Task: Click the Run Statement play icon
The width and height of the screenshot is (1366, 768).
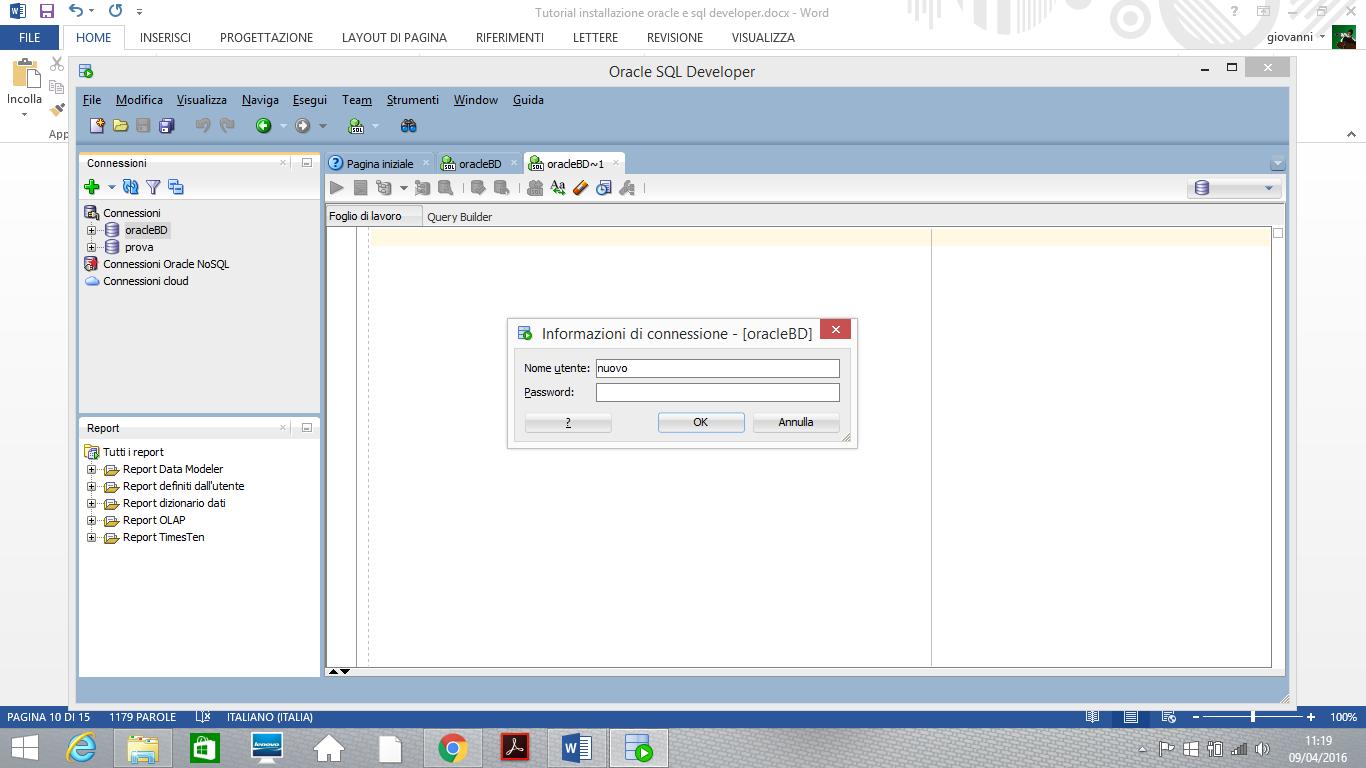Action: (337, 187)
